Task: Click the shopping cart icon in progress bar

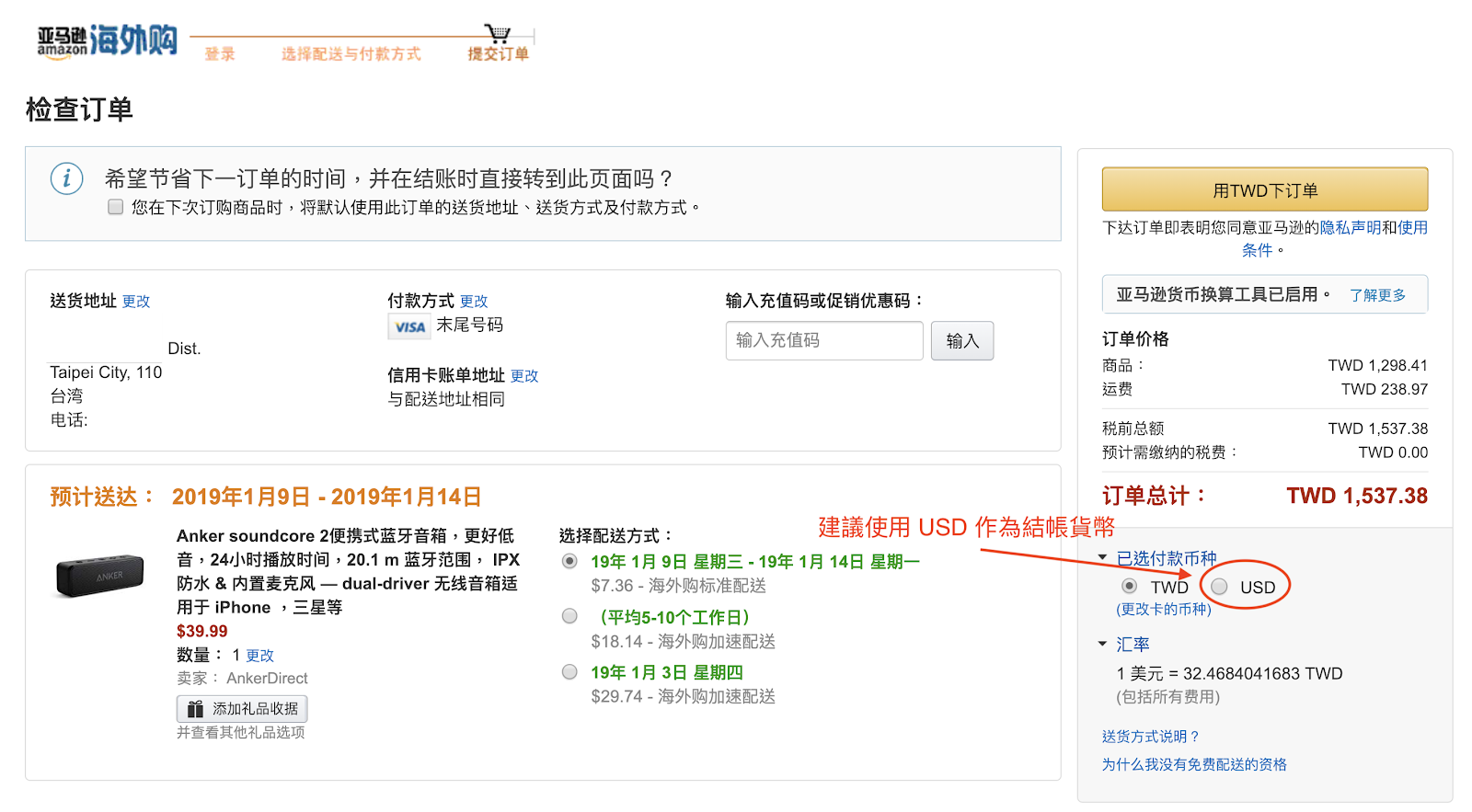Action: (x=498, y=34)
